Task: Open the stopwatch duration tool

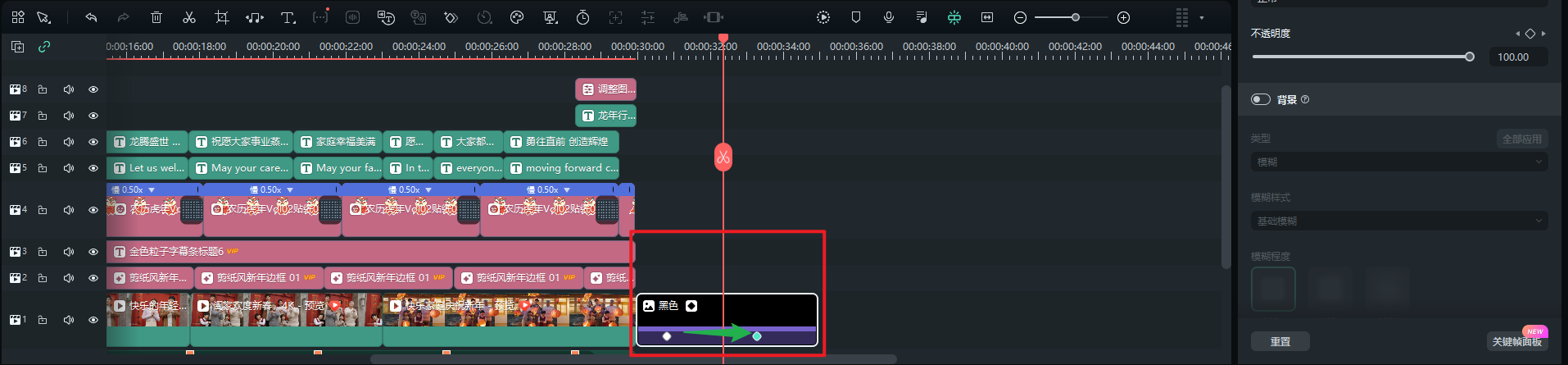Action: pos(582,17)
